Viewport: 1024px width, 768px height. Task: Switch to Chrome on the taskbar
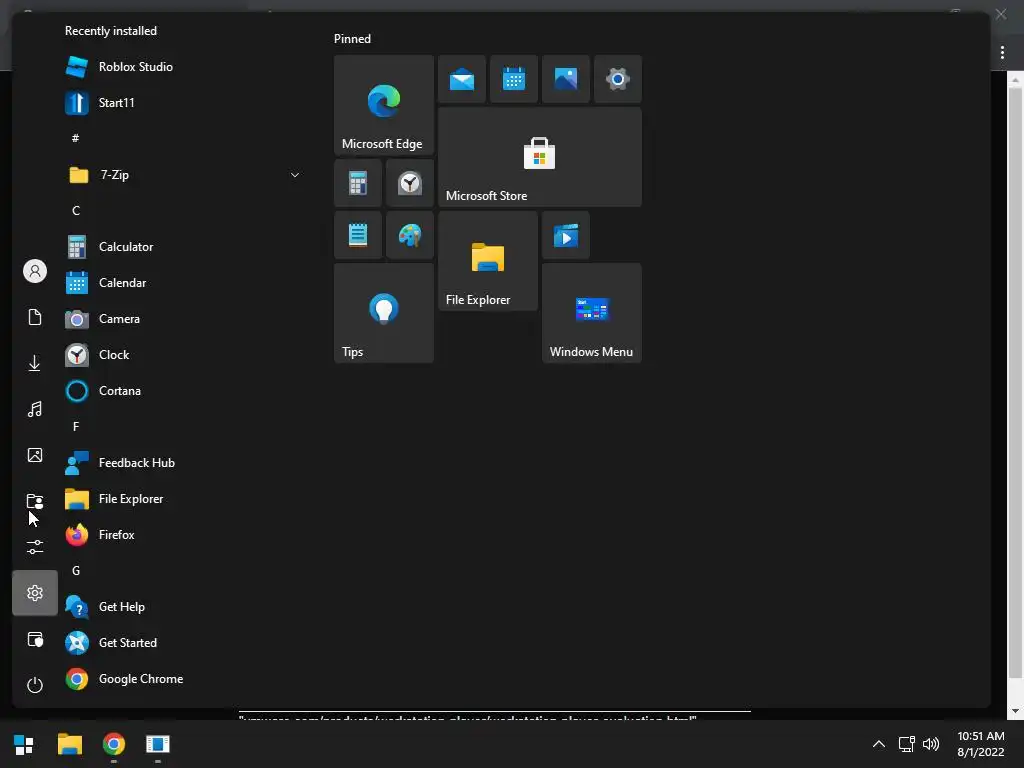point(114,744)
